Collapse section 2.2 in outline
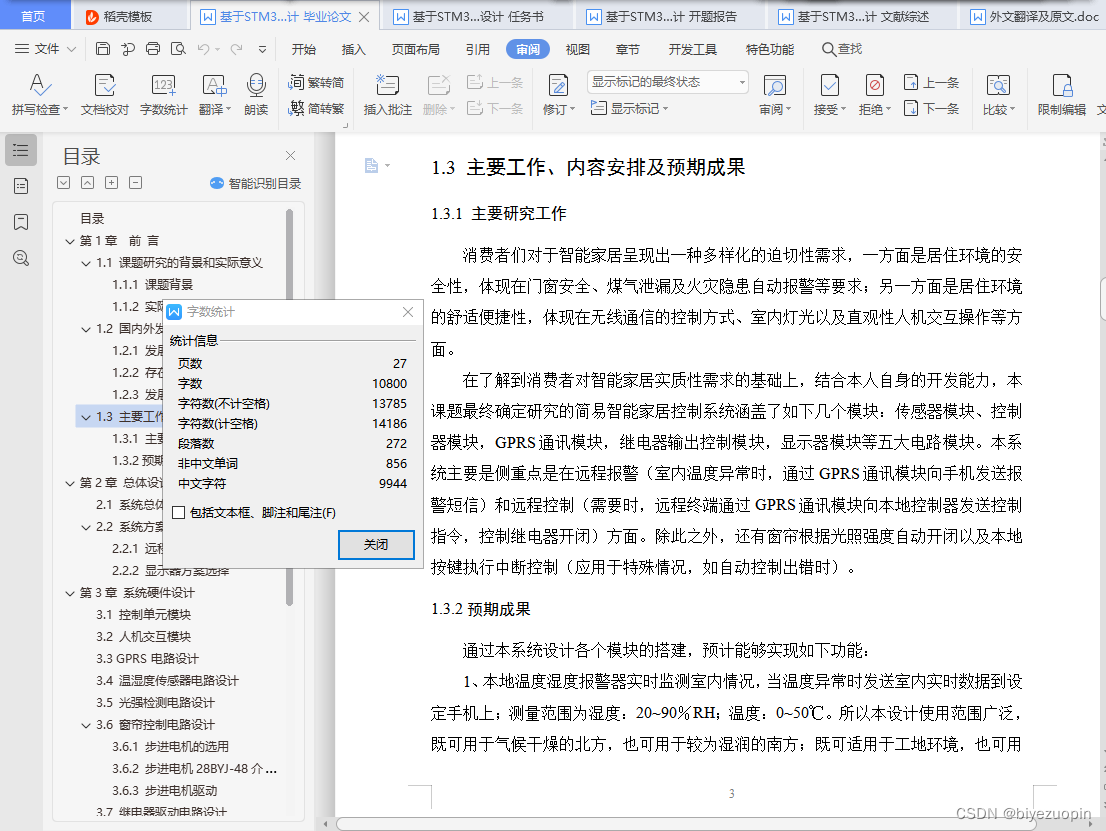1106x831 pixels. pyautogui.click(x=86, y=527)
